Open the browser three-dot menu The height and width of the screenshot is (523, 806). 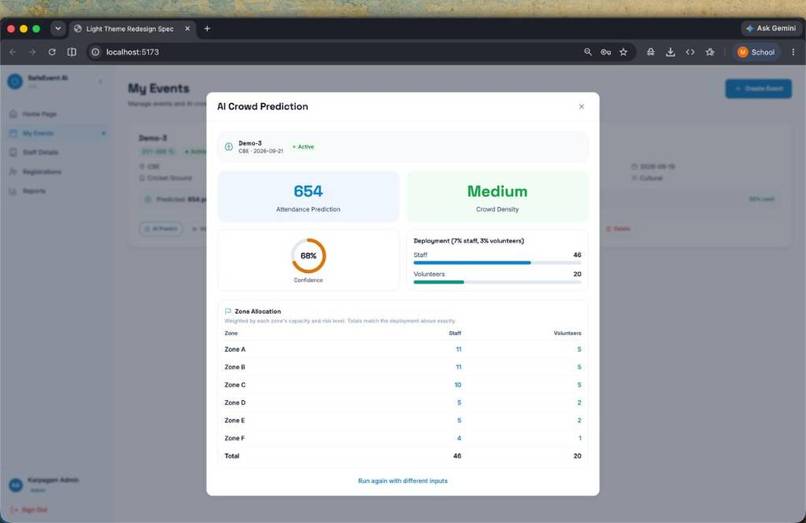(793, 52)
